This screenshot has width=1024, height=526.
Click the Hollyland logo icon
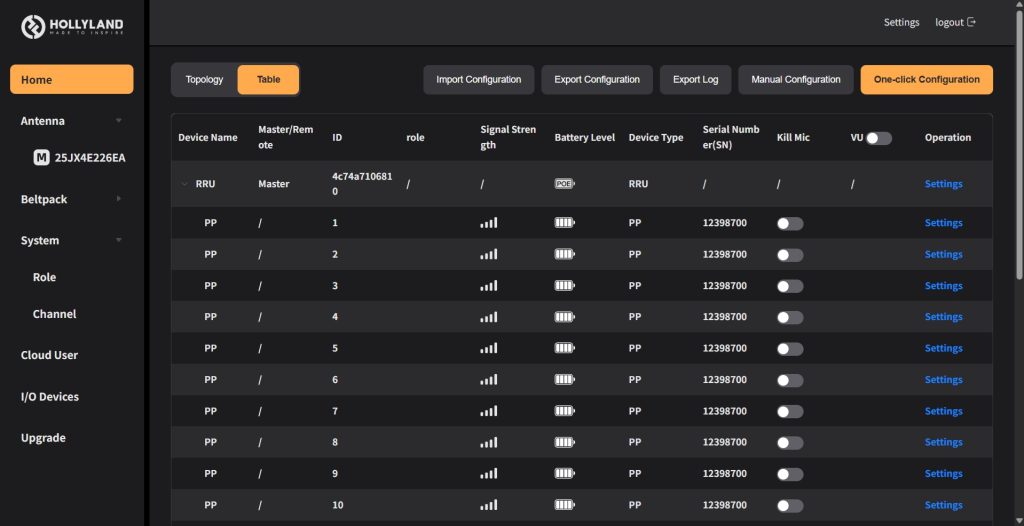34,27
